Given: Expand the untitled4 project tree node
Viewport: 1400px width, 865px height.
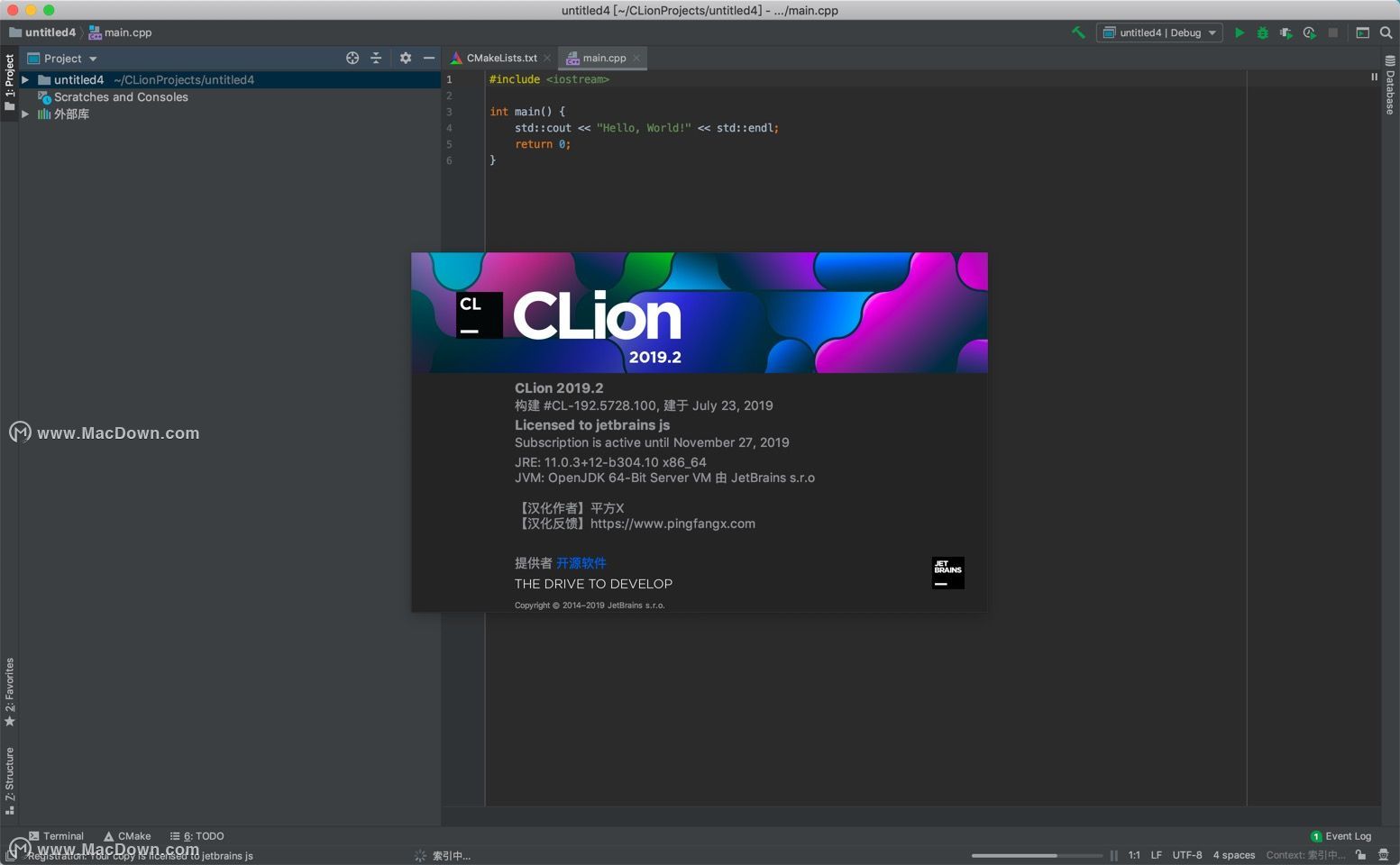Looking at the screenshot, I should coord(25,79).
